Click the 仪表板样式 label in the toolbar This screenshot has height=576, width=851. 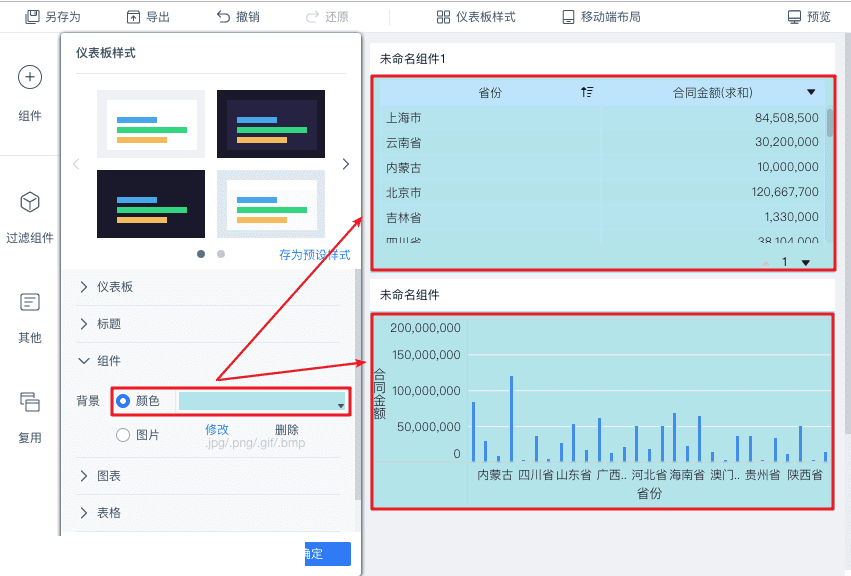click(x=486, y=17)
